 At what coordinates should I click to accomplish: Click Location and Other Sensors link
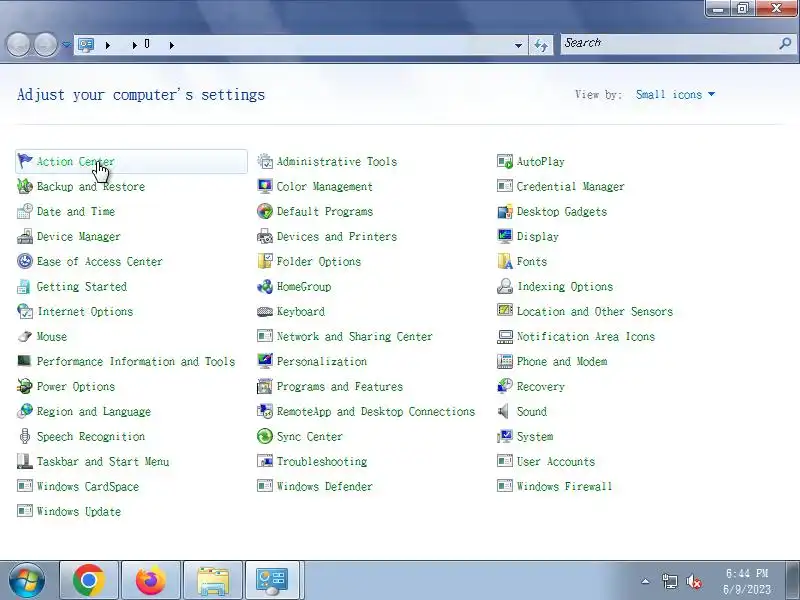coord(595,312)
